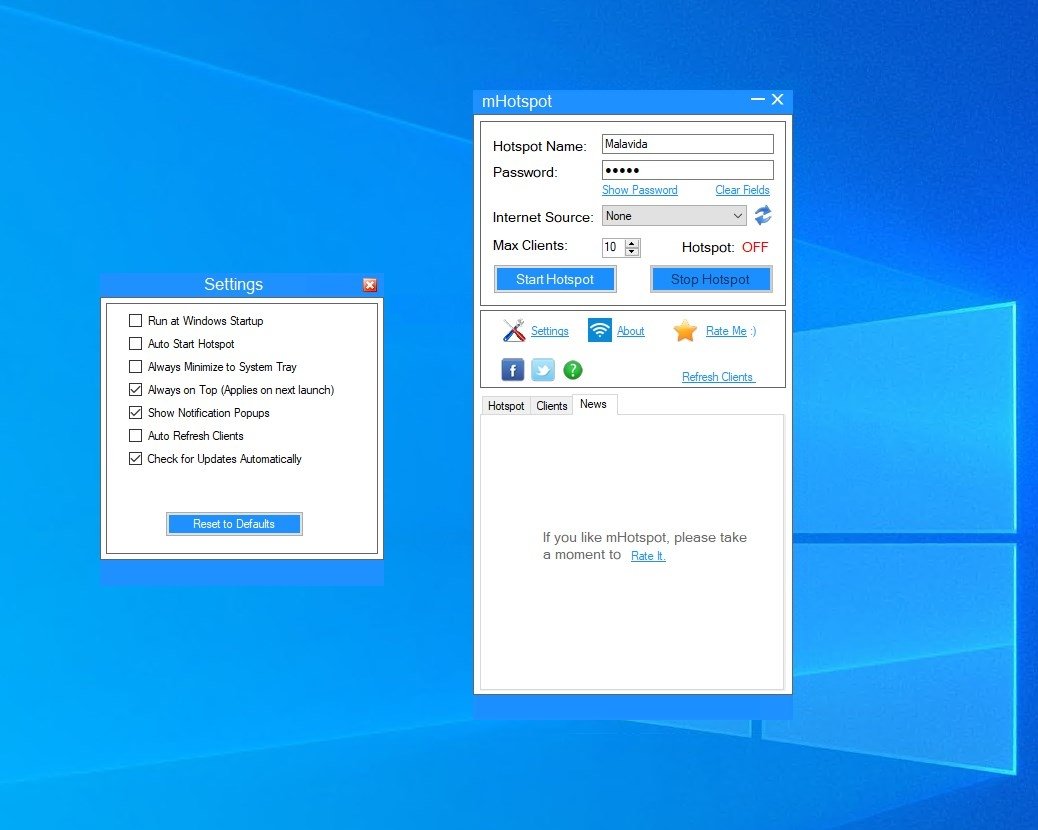
Task: Minimize the mHotspot window
Action: (x=757, y=100)
